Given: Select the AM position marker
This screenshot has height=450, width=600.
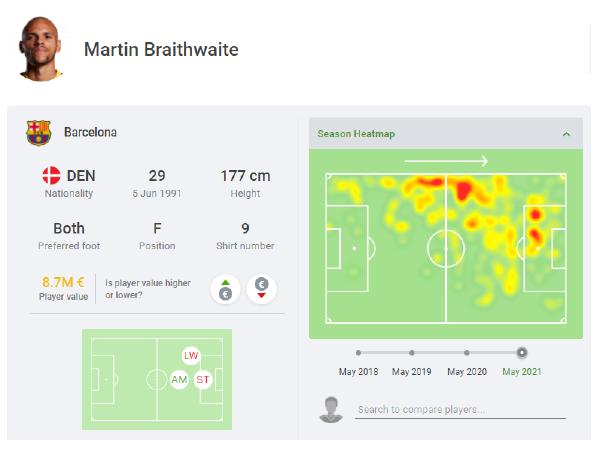Looking at the screenshot, I should pyautogui.click(x=179, y=380).
